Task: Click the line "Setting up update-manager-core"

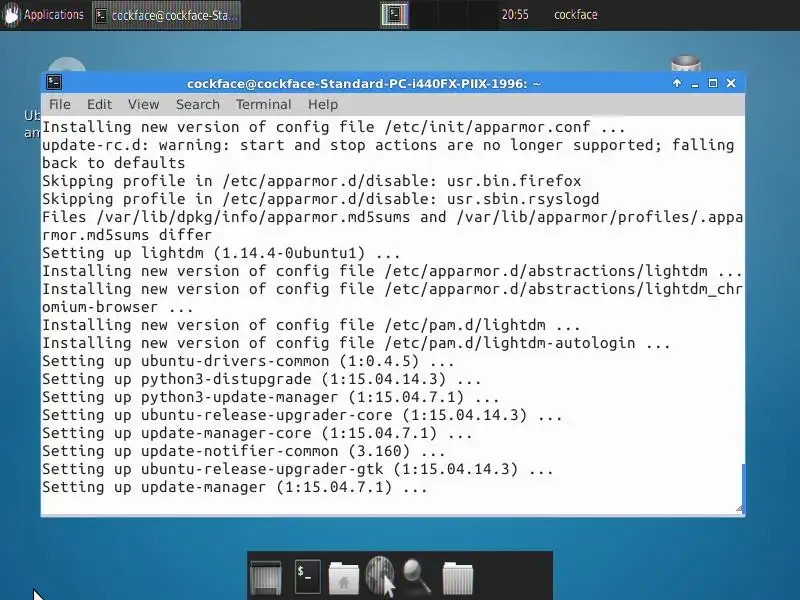Action: [257, 433]
